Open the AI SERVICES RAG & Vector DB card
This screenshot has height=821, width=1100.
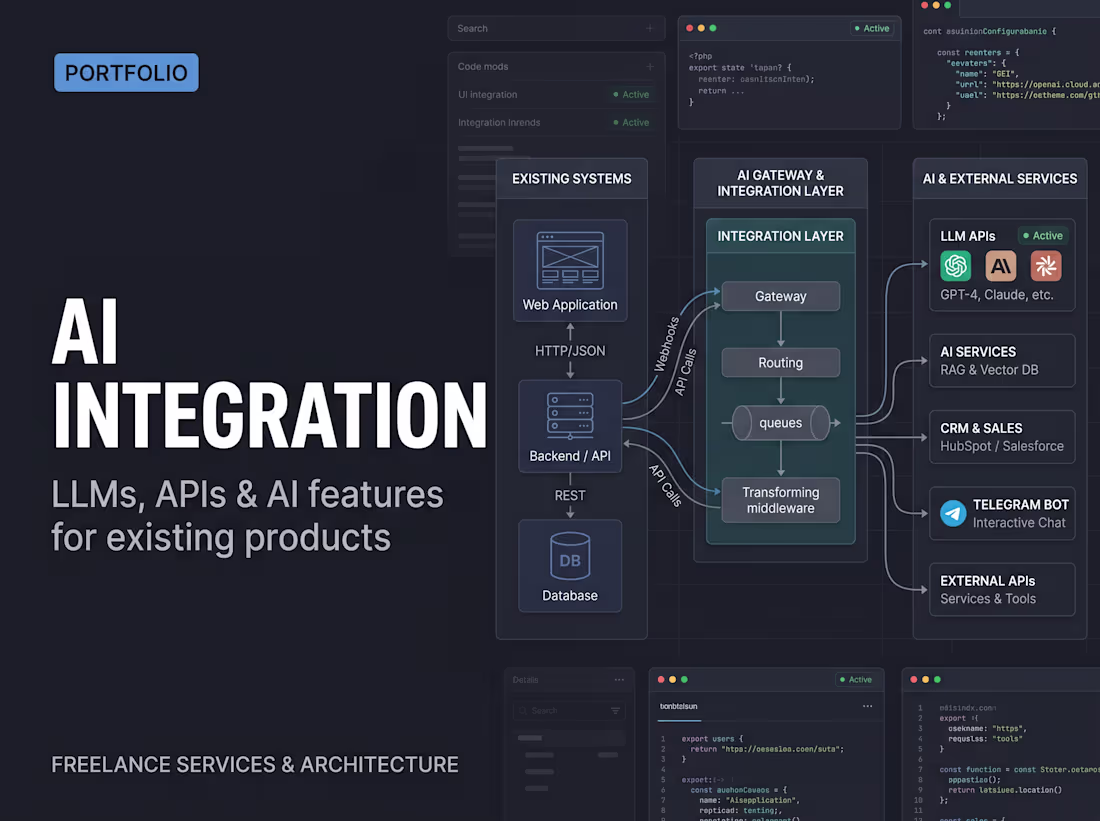(1002, 361)
